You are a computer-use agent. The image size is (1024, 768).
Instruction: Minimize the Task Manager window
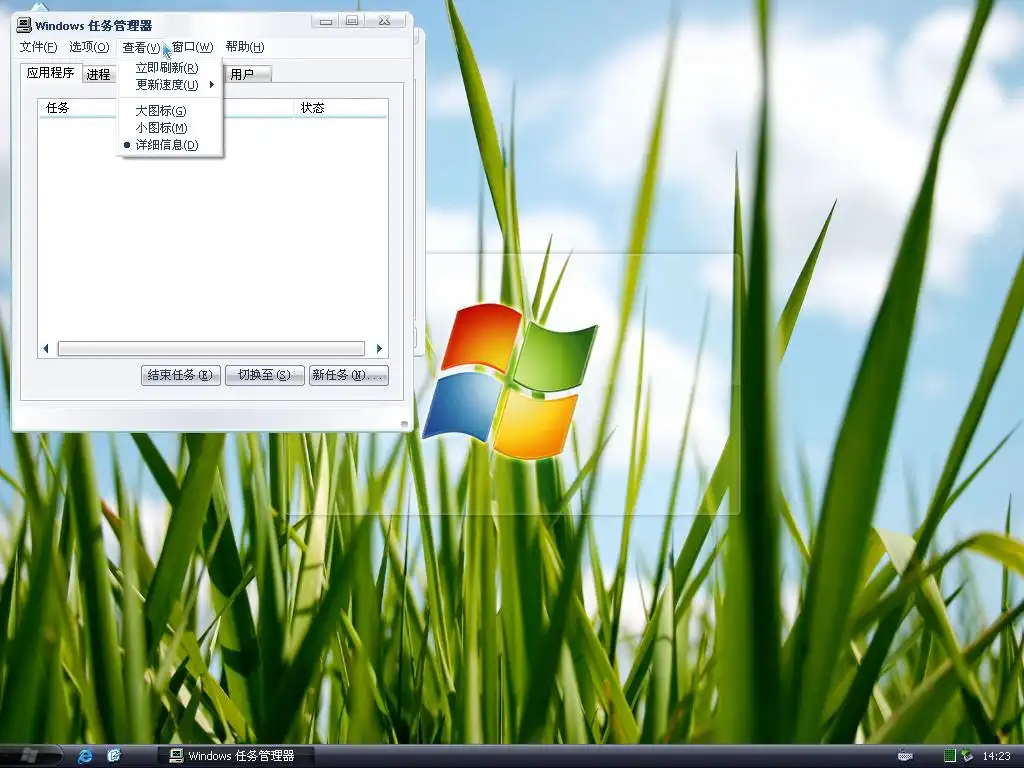click(326, 21)
